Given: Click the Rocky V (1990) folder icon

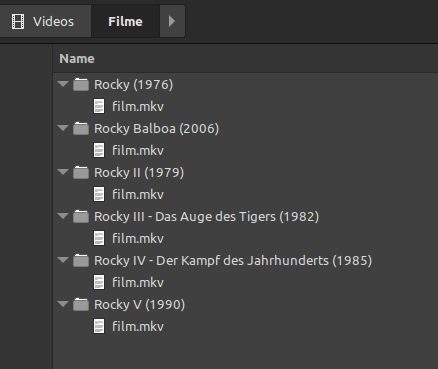Looking at the screenshot, I should coord(81,304).
